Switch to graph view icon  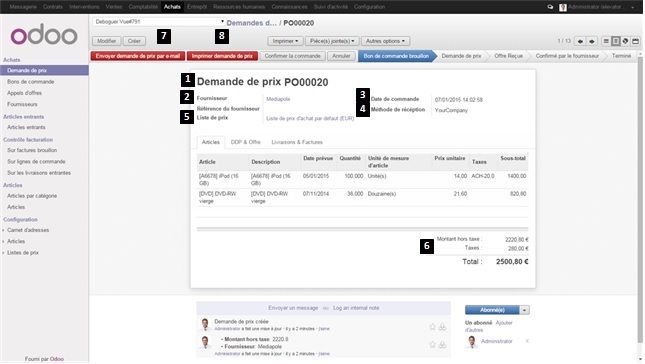(x=625, y=41)
